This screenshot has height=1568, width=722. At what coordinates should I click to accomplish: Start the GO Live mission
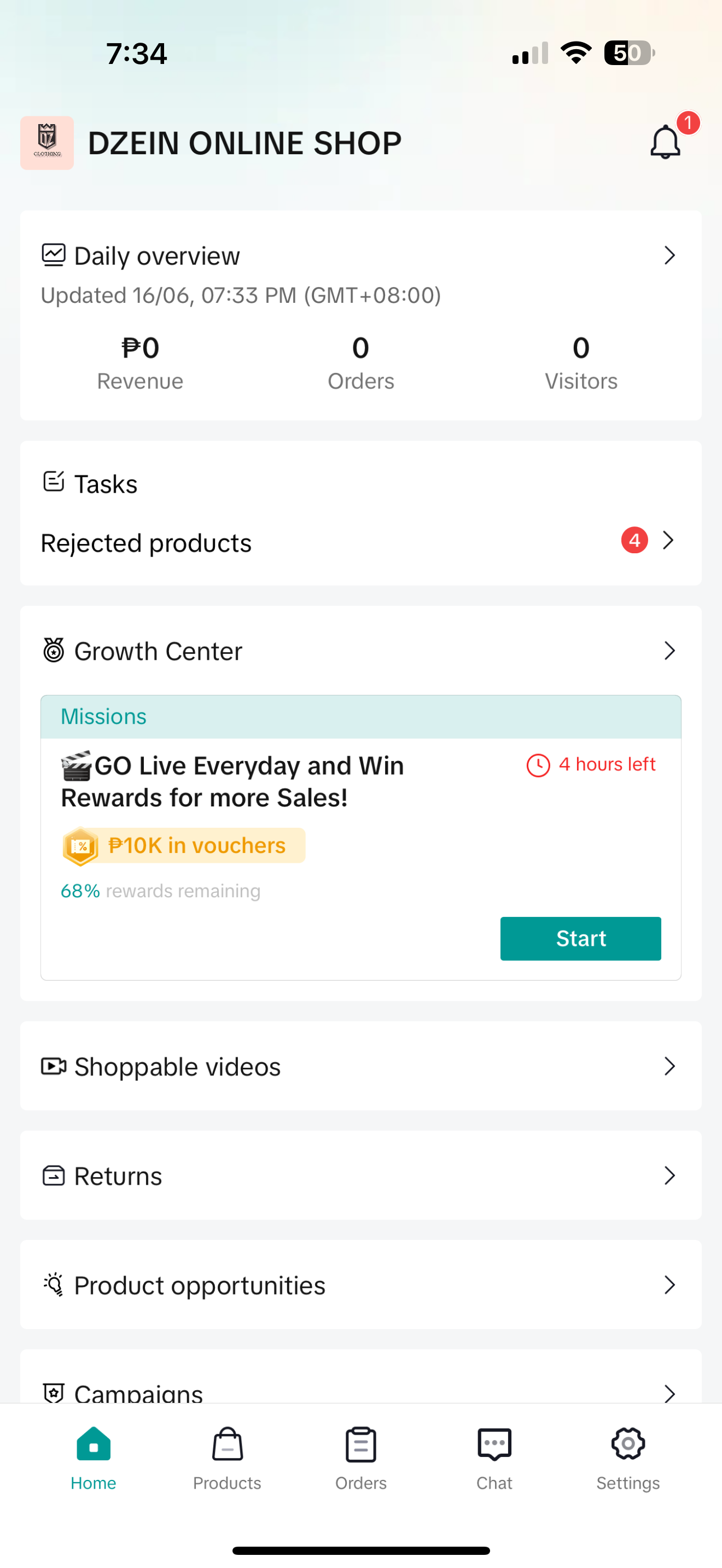[x=580, y=939]
